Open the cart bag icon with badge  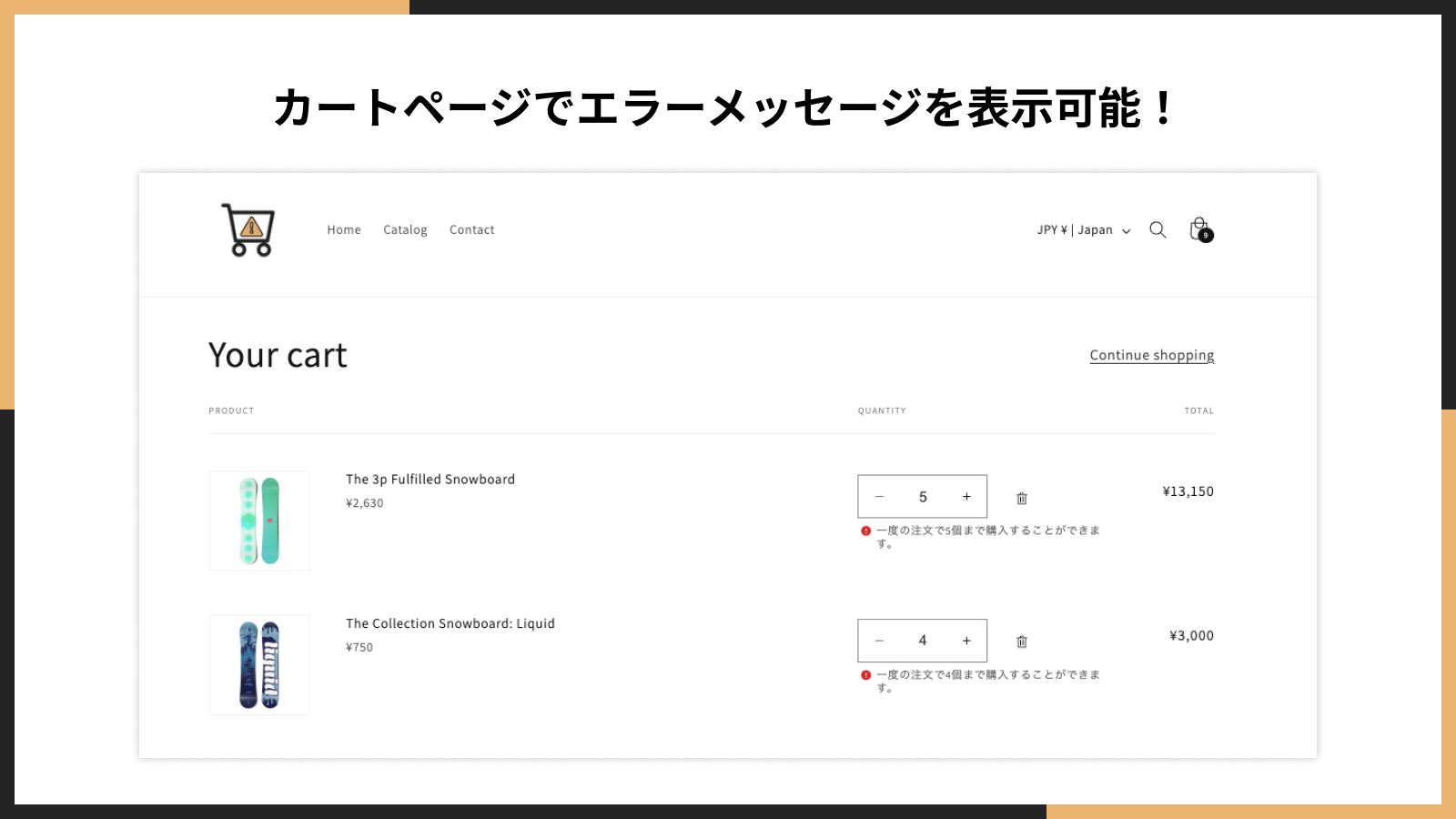1200,230
